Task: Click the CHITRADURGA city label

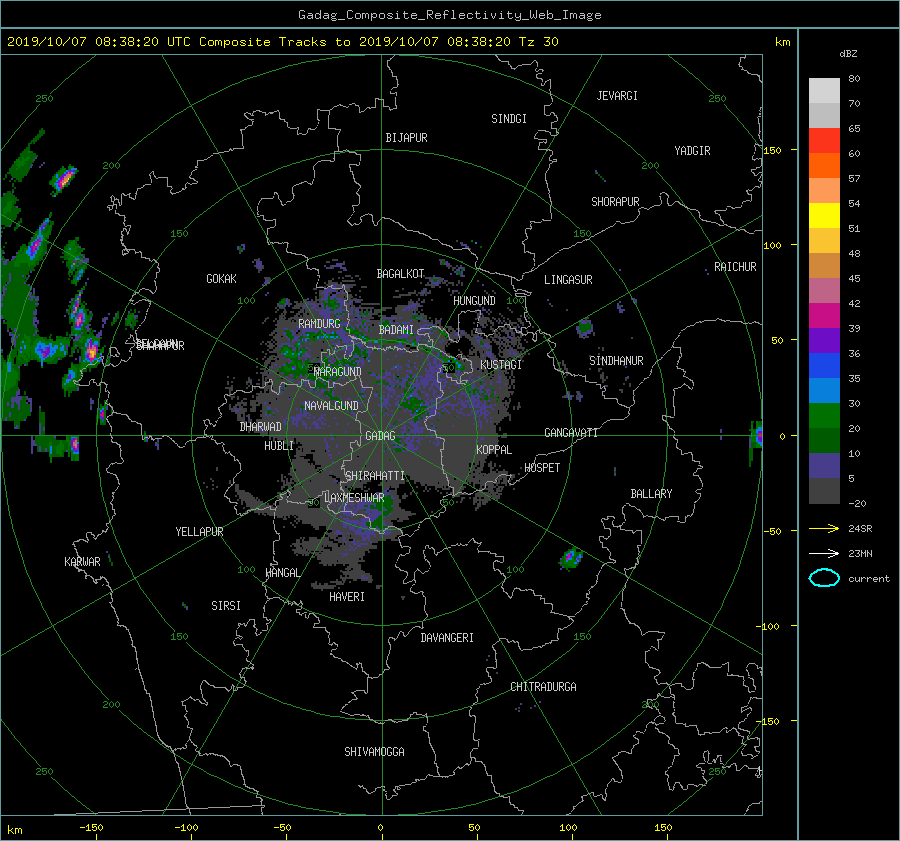Action: pyautogui.click(x=543, y=687)
